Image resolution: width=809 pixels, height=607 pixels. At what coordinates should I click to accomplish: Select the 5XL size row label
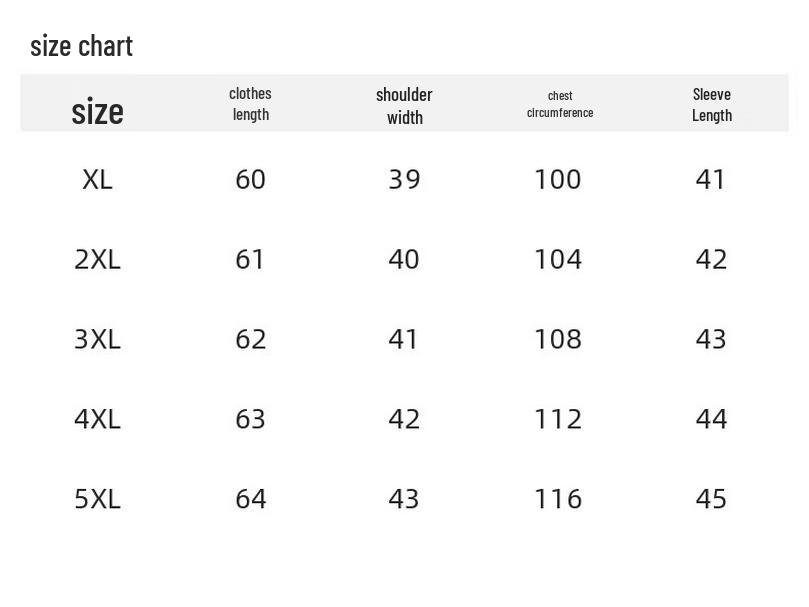pos(97,499)
